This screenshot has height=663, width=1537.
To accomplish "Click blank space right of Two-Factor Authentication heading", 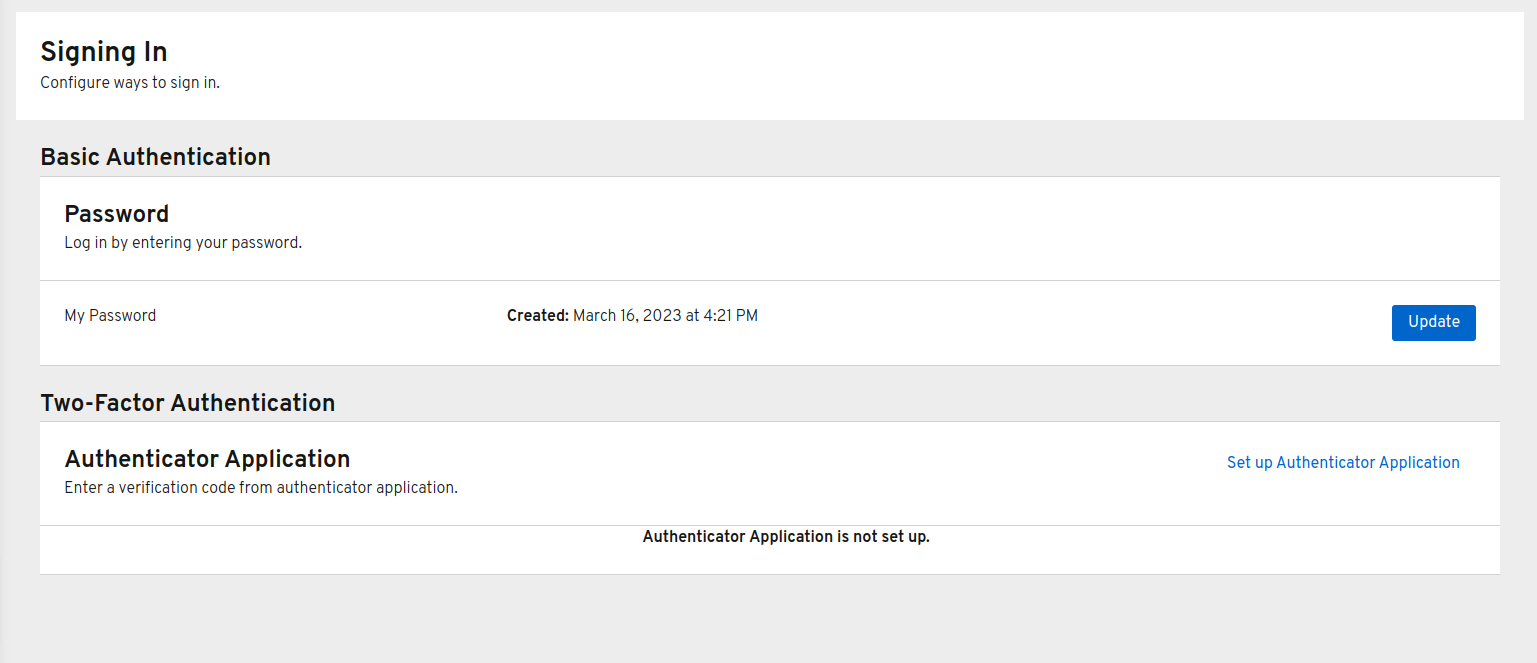I will pos(900,403).
